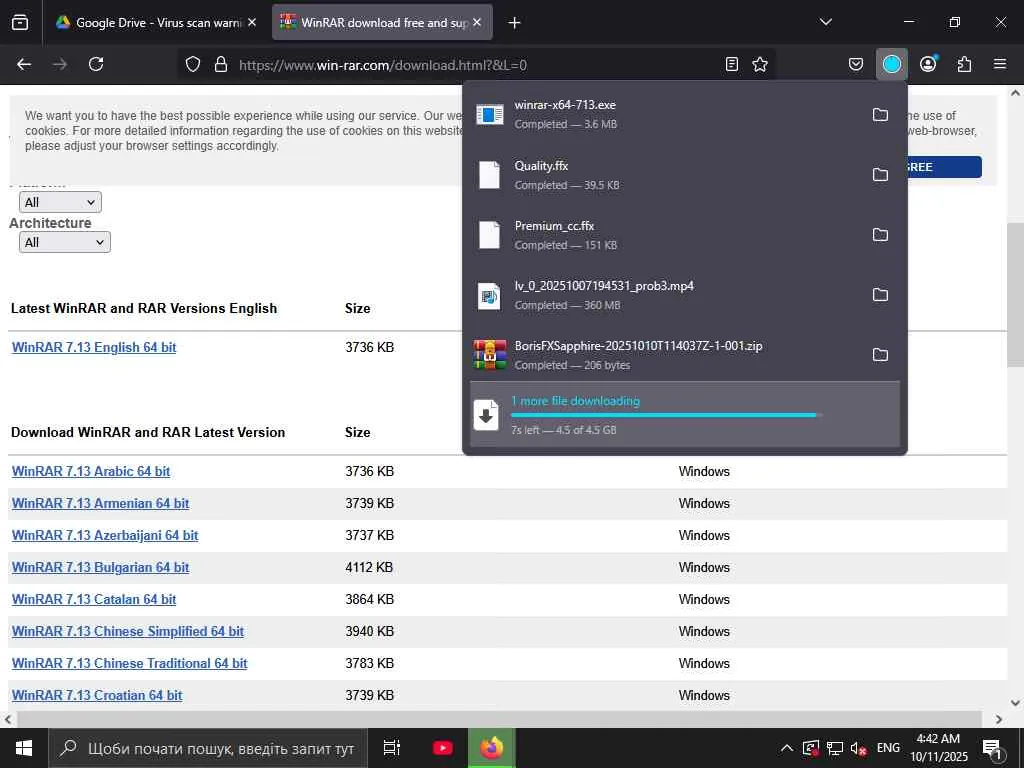The width and height of the screenshot is (1024, 768).
Task: Open the Quality.ffx download entry
Action: pos(665,174)
